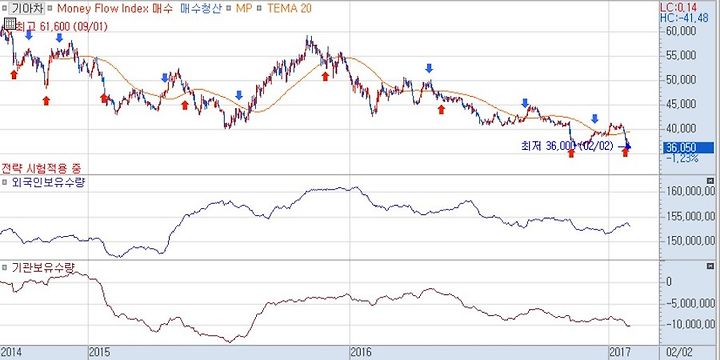Toggle the marker before 외국인보유수량

coord(5,182)
